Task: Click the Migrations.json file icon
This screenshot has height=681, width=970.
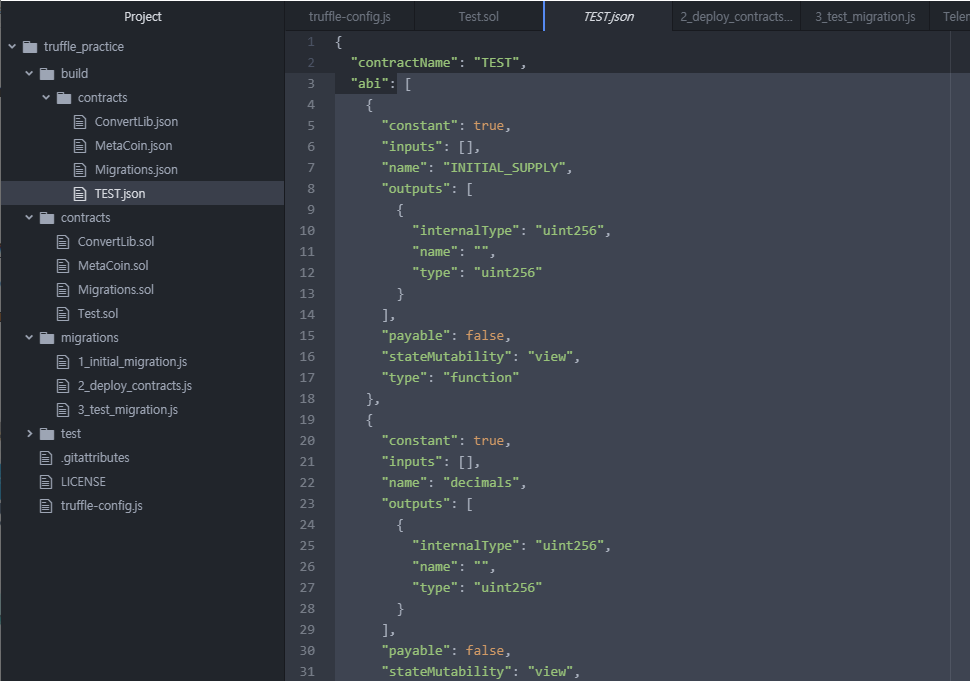Action: coord(80,169)
